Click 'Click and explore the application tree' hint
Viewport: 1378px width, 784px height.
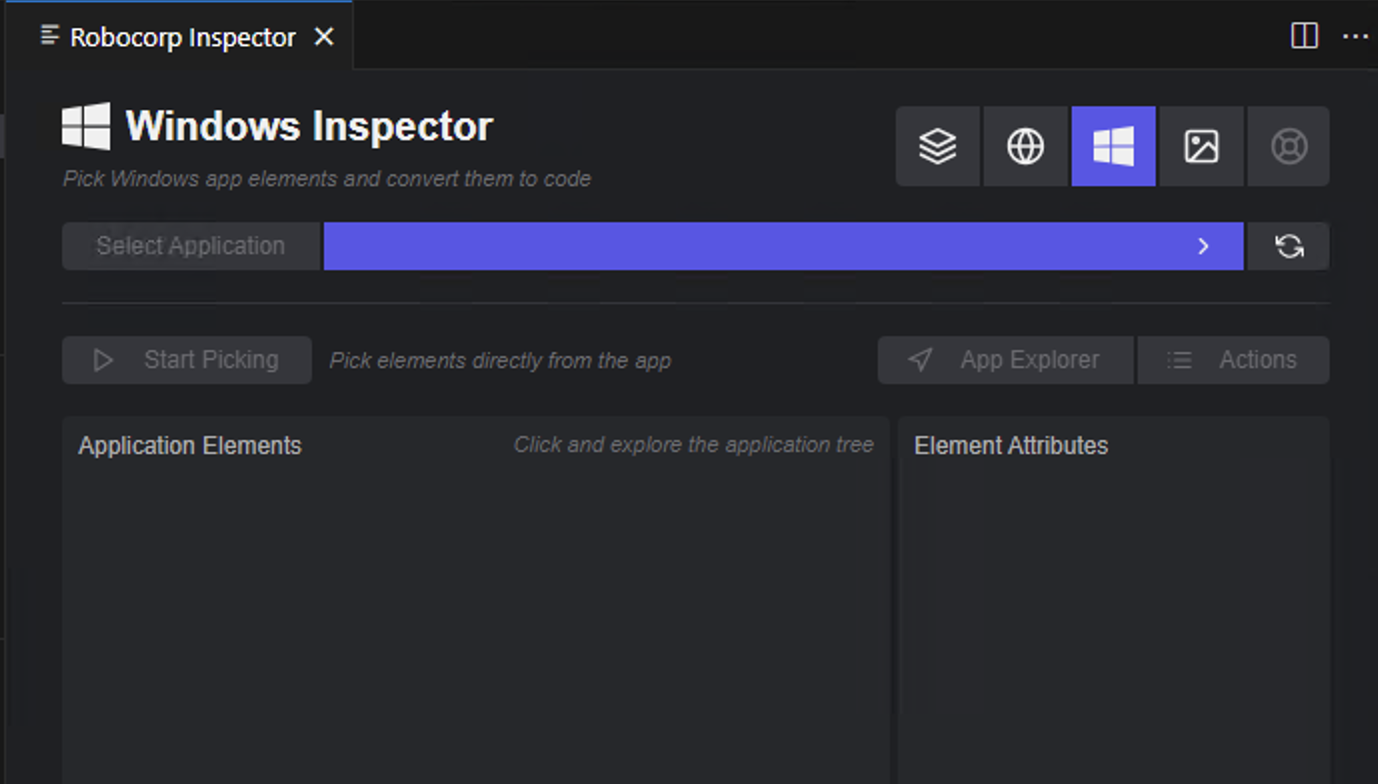click(x=693, y=444)
